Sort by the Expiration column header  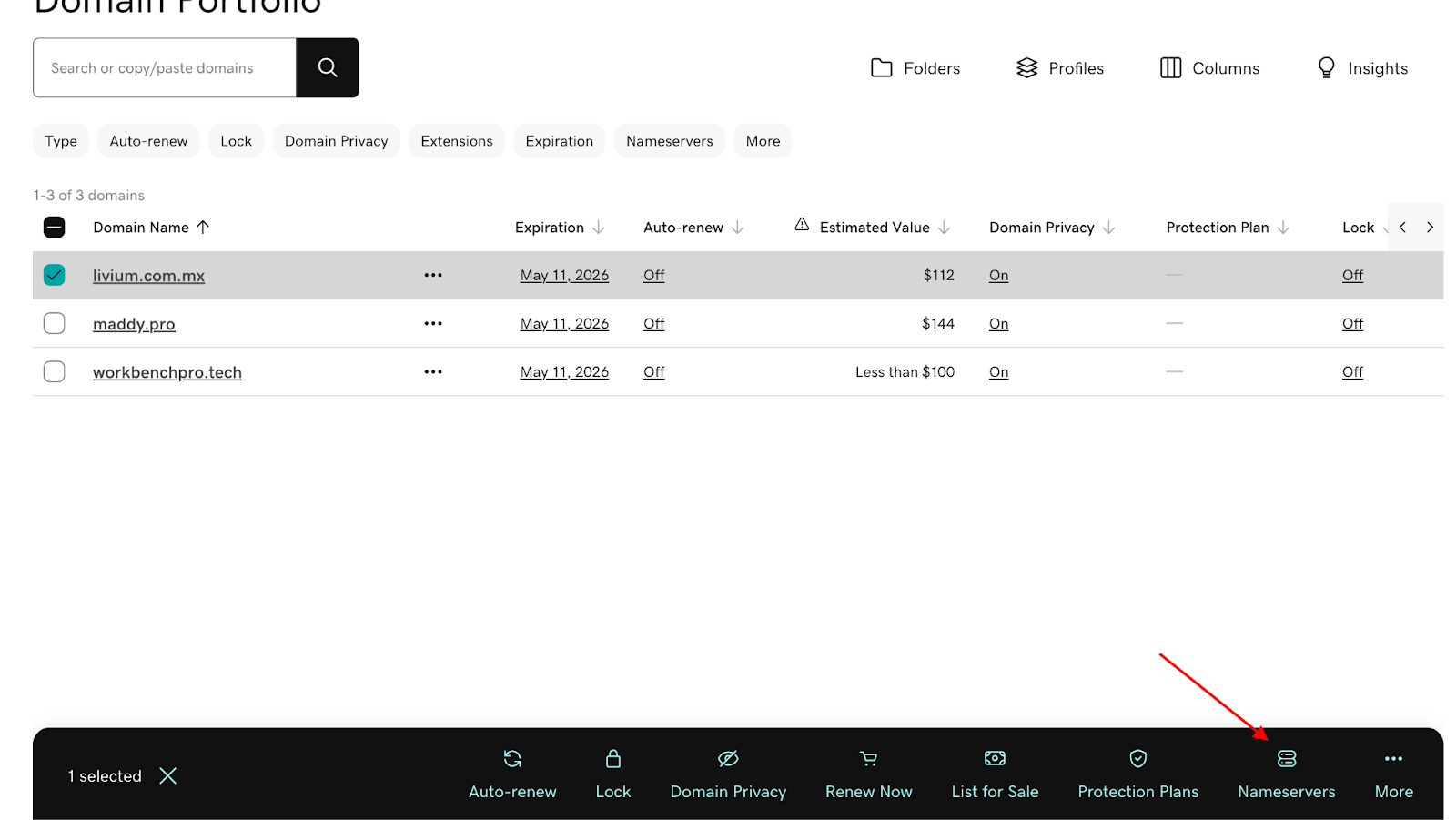point(550,228)
